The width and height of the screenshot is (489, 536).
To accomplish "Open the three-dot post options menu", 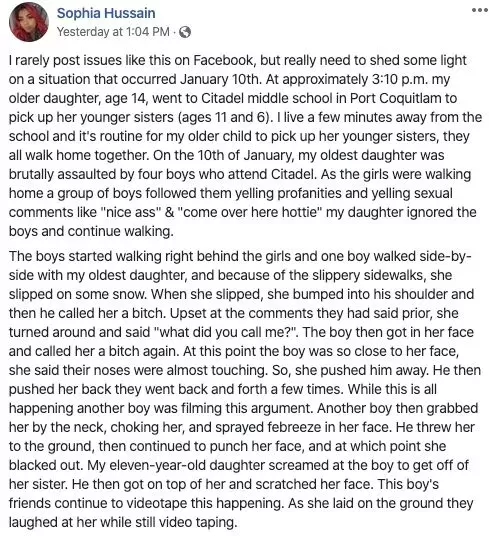I will [x=479, y=10].
